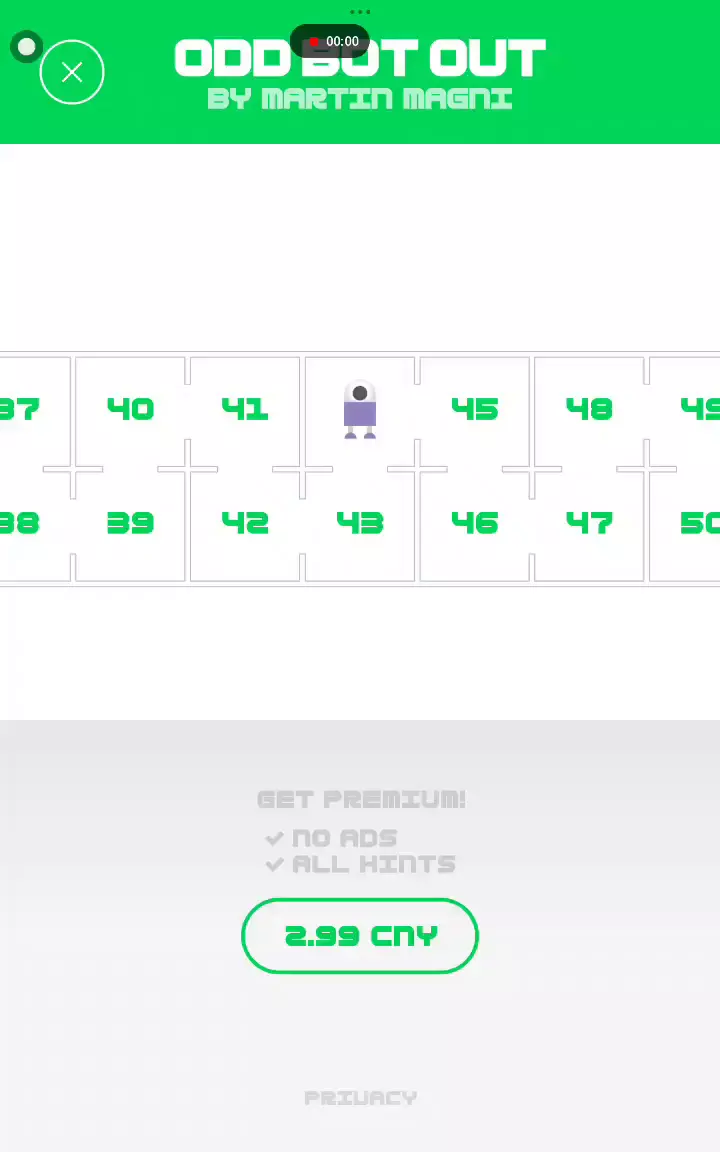Image resolution: width=720 pixels, height=1152 pixels.
Task: Select level 40 room
Action: coord(130,409)
